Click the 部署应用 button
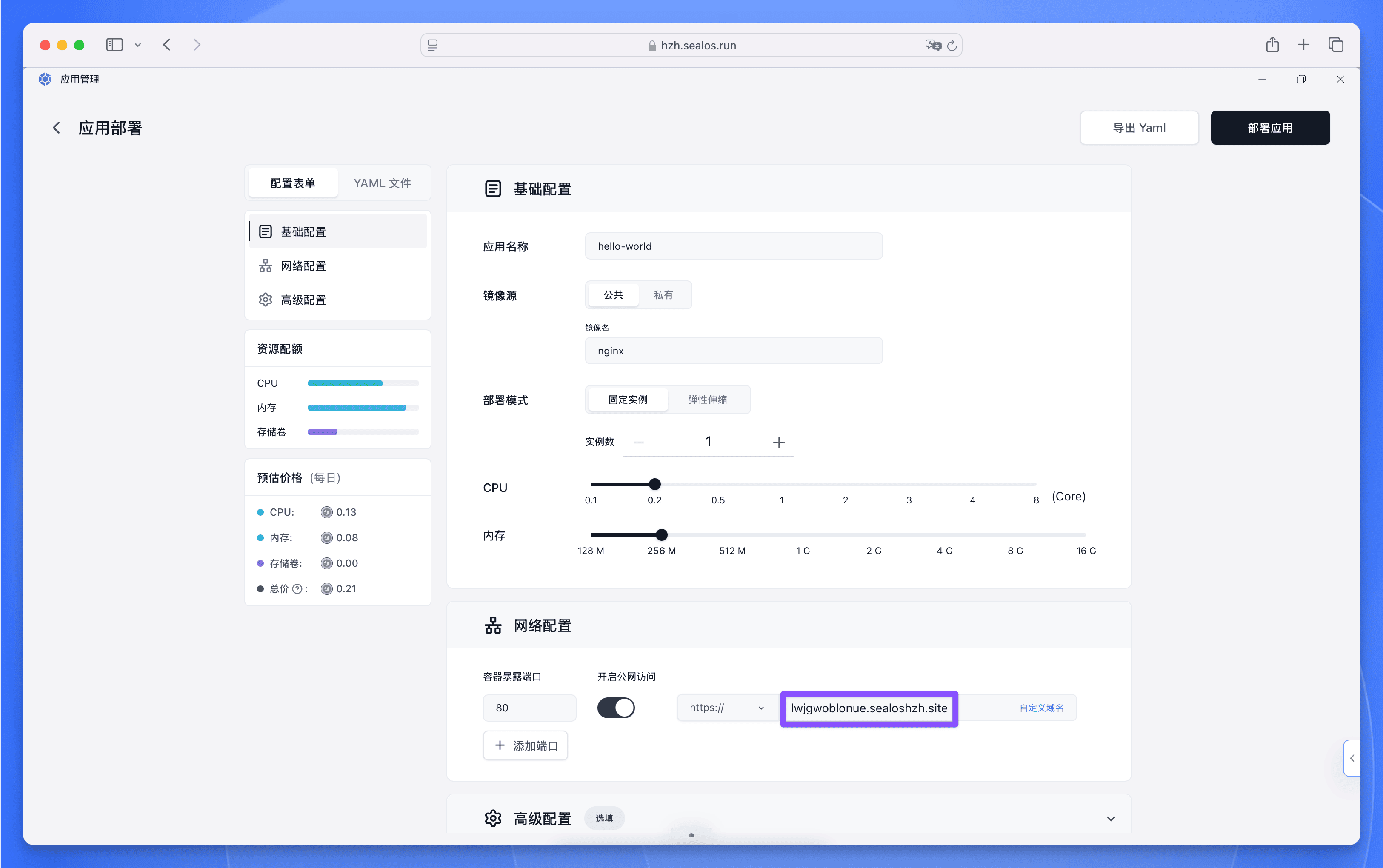The width and height of the screenshot is (1383, 868). pyautogui.click(x=1270, y=128)
